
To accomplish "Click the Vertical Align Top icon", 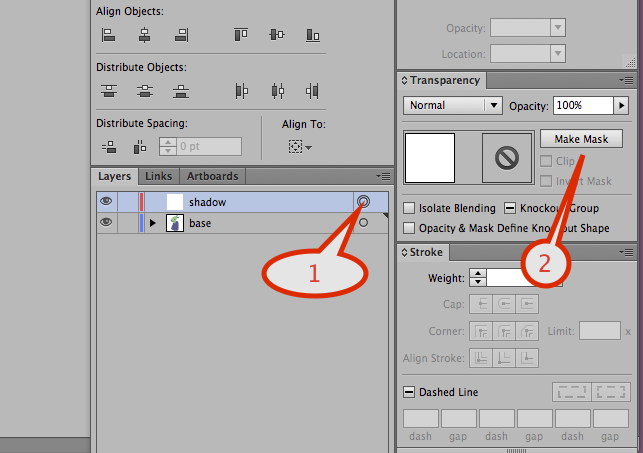I will point(241,35).
